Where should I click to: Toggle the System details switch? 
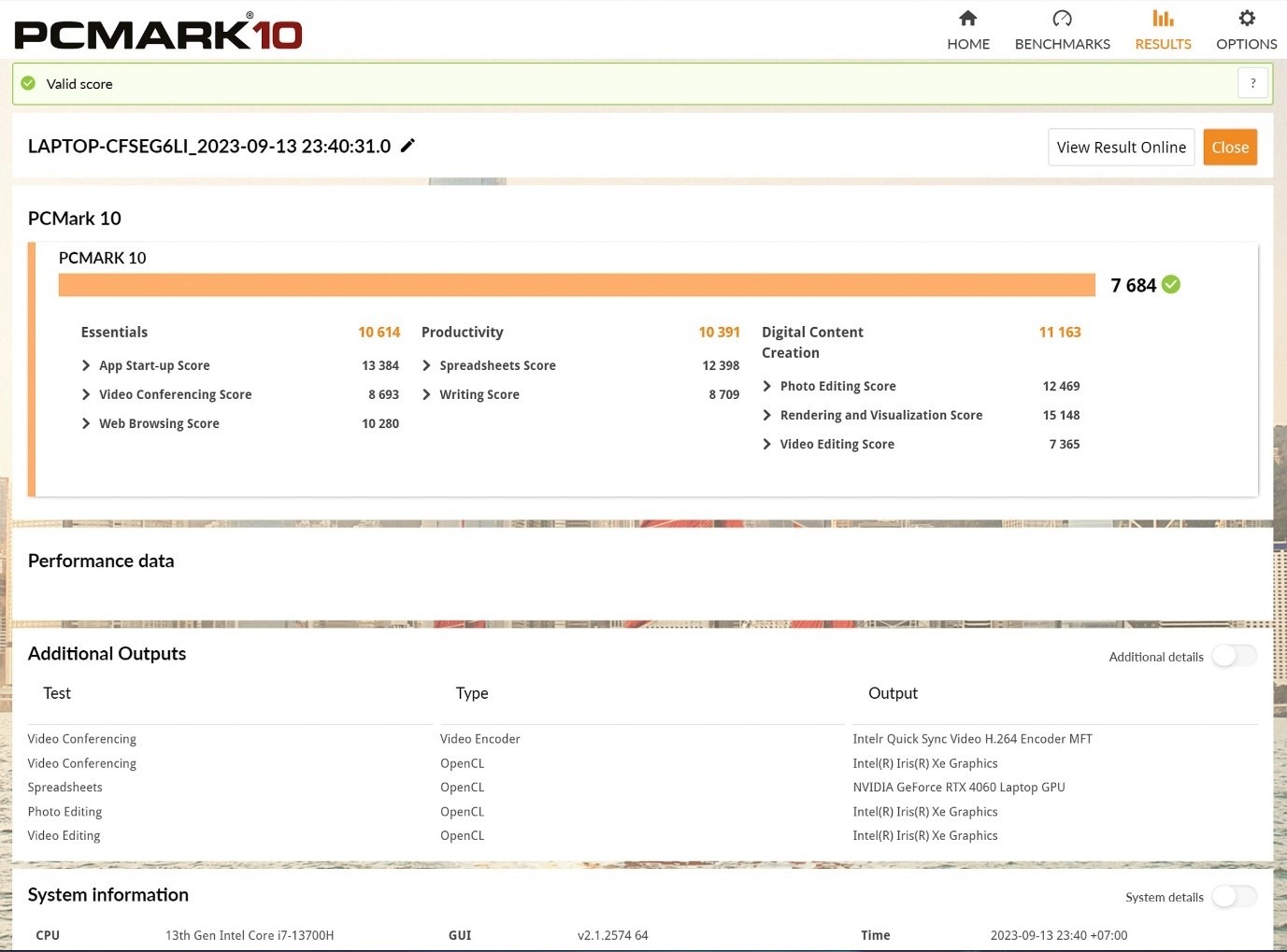point(1235,896)
